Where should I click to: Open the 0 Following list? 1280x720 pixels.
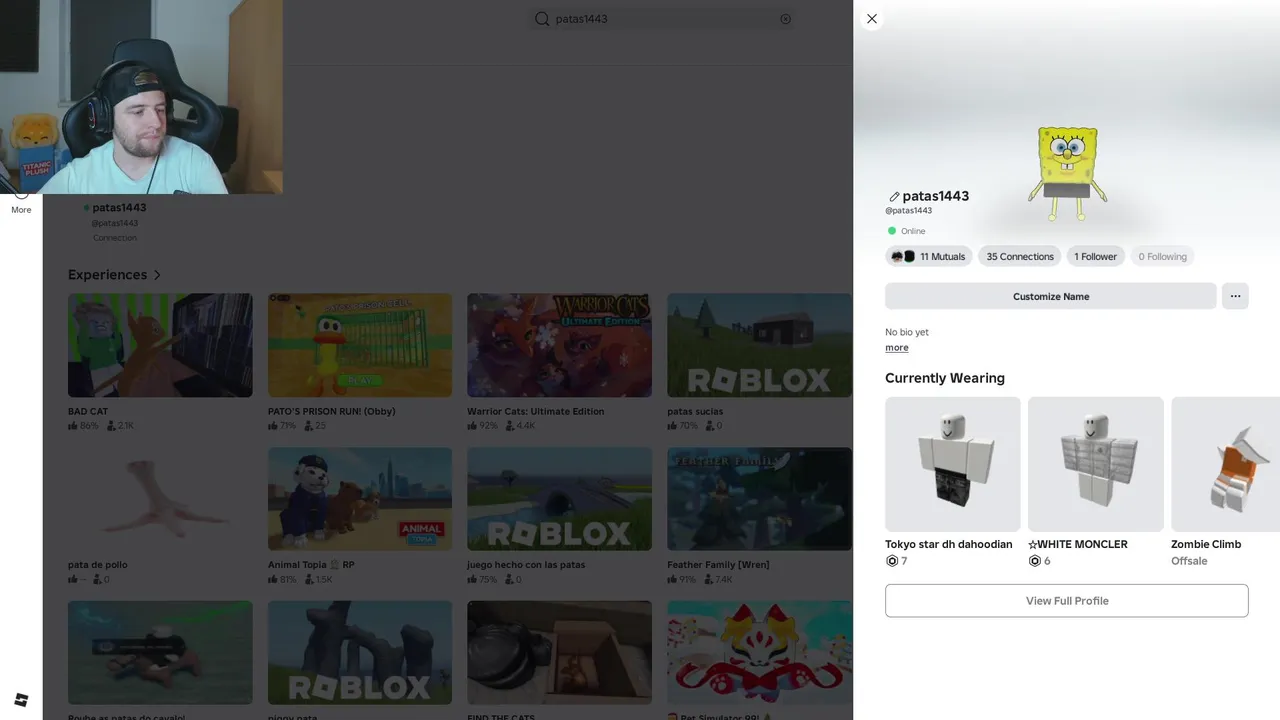[x=1162, y=257]
